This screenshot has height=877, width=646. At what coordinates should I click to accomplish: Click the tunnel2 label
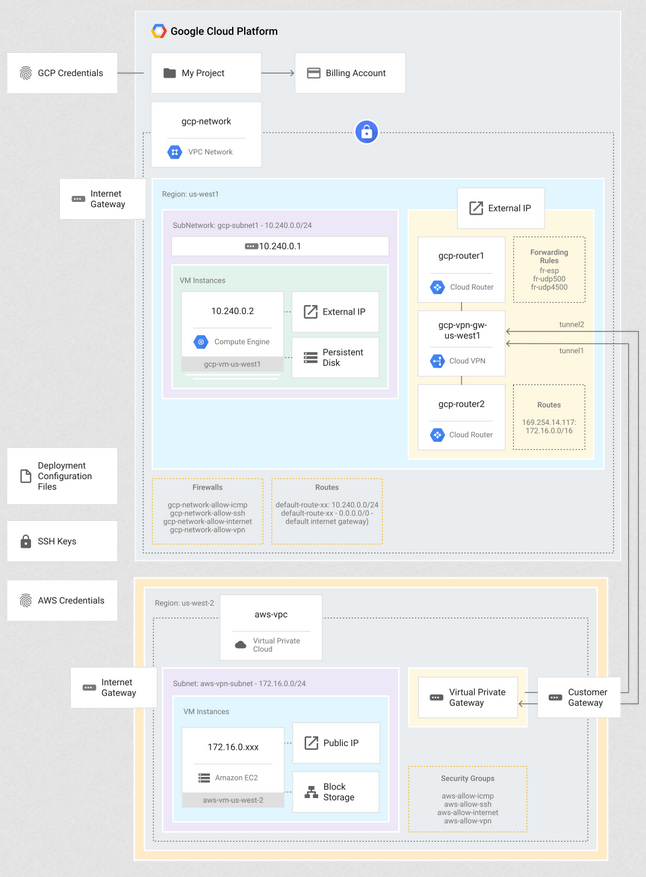pyautogui.click(x=572, y=324)
